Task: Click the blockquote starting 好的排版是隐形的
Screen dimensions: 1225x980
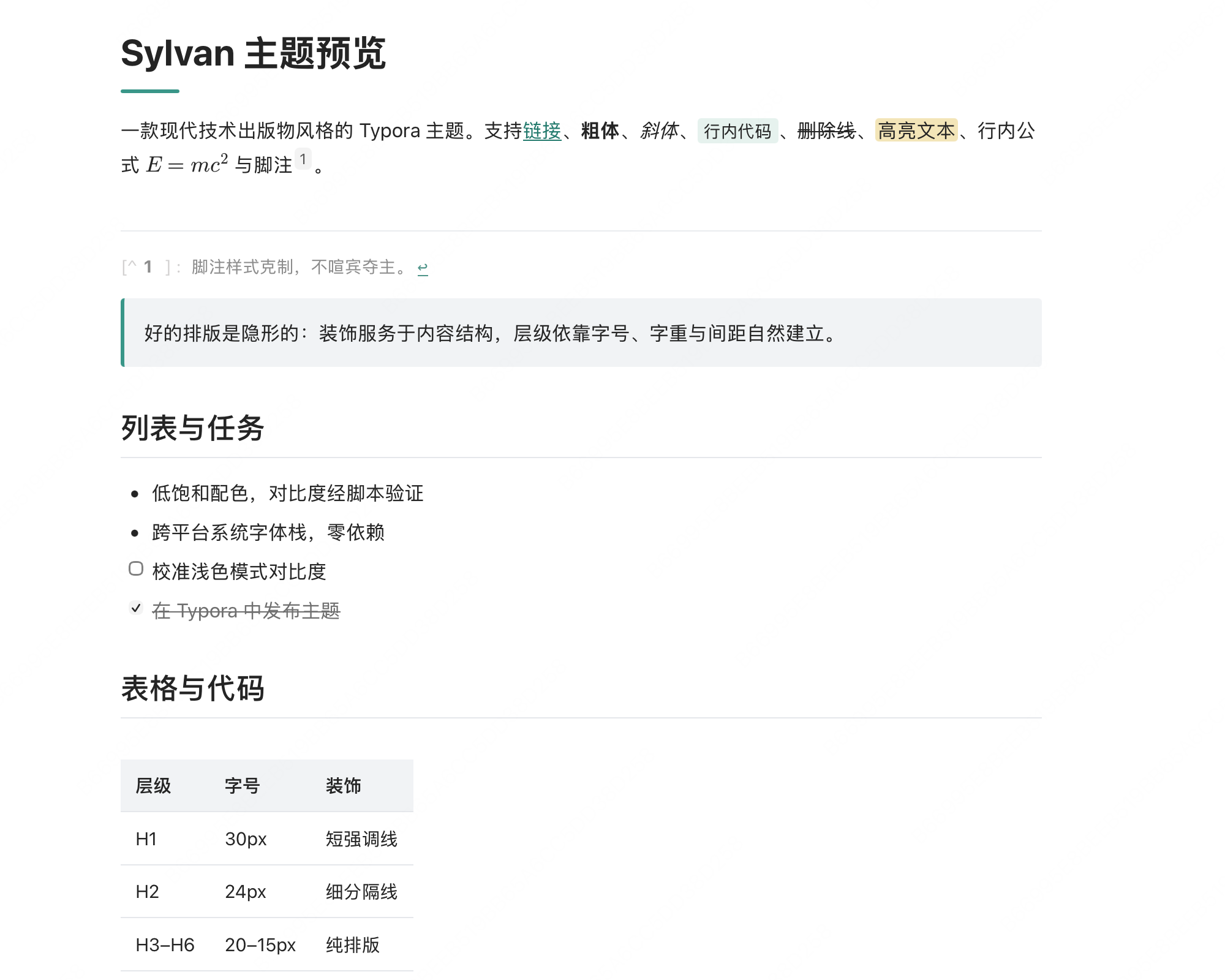Action: 581,333
